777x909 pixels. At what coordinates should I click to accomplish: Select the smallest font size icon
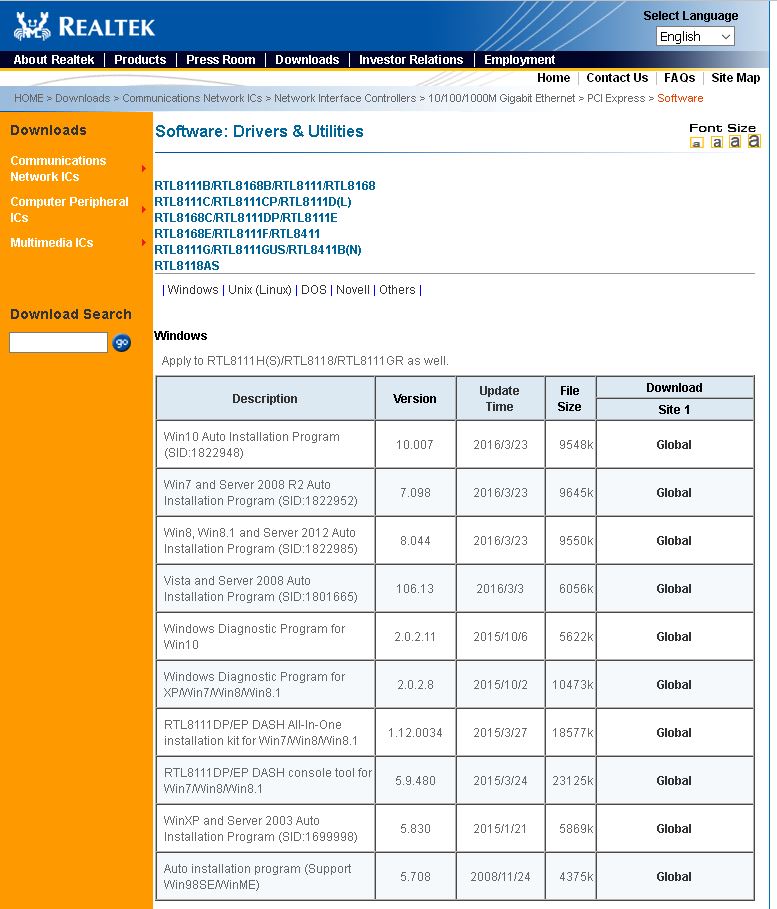pos(696,143)
